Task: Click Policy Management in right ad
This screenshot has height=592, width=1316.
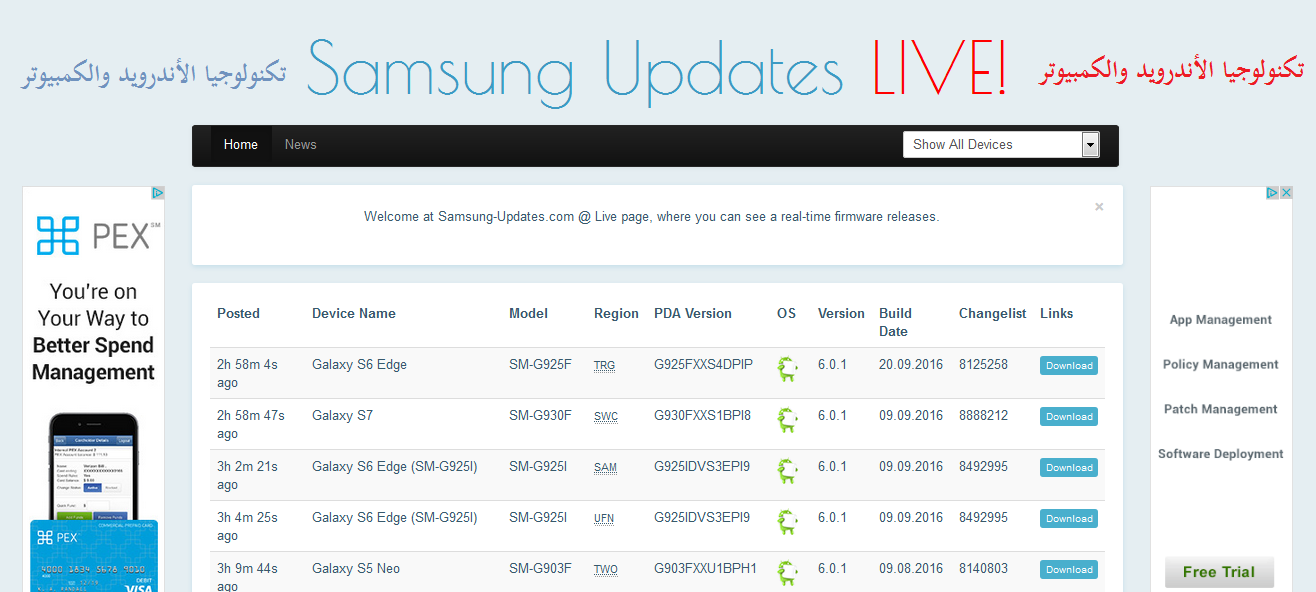Action: pyautogui.click(x=1221, y=365)
